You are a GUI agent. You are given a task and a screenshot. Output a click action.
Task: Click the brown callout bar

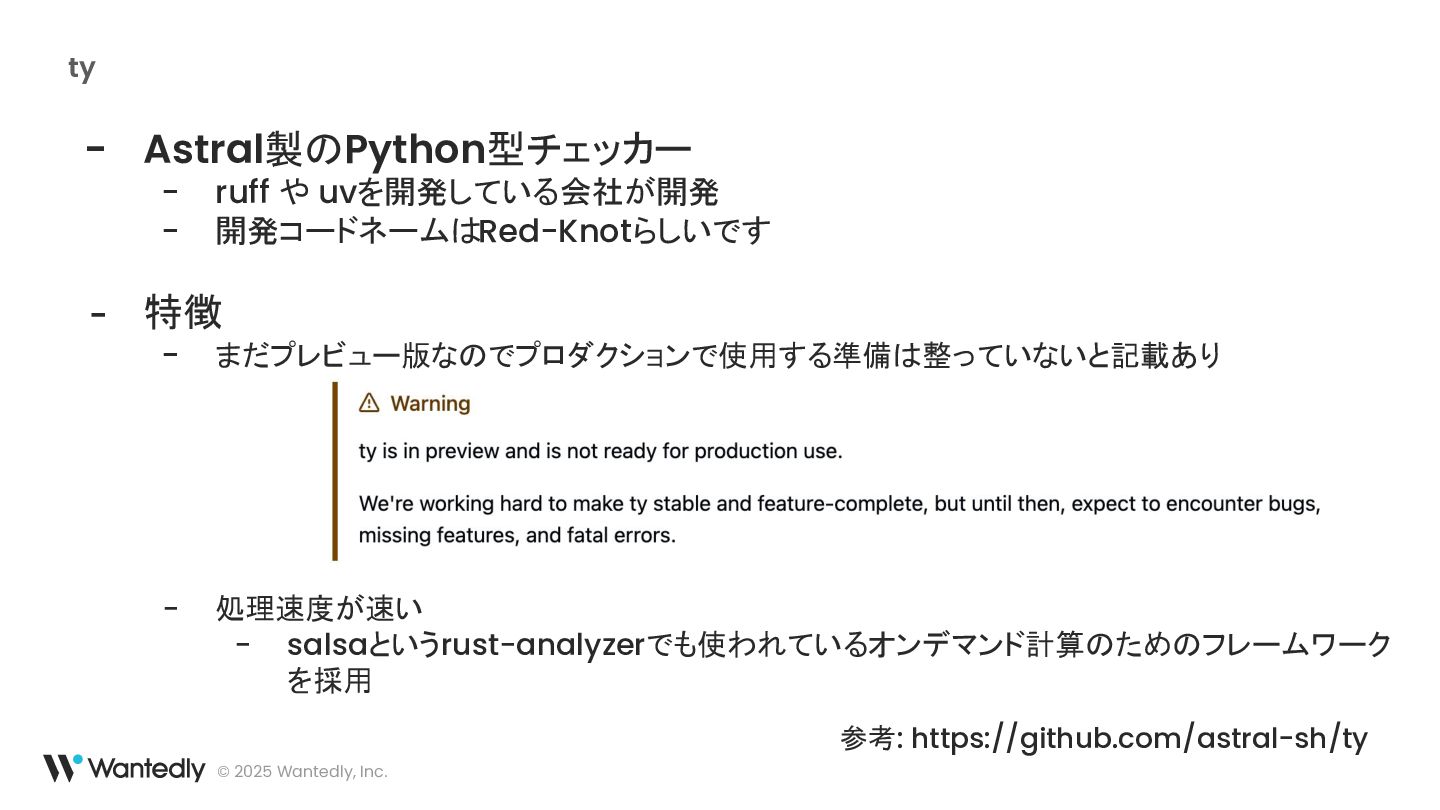click(x=335, y=471)
